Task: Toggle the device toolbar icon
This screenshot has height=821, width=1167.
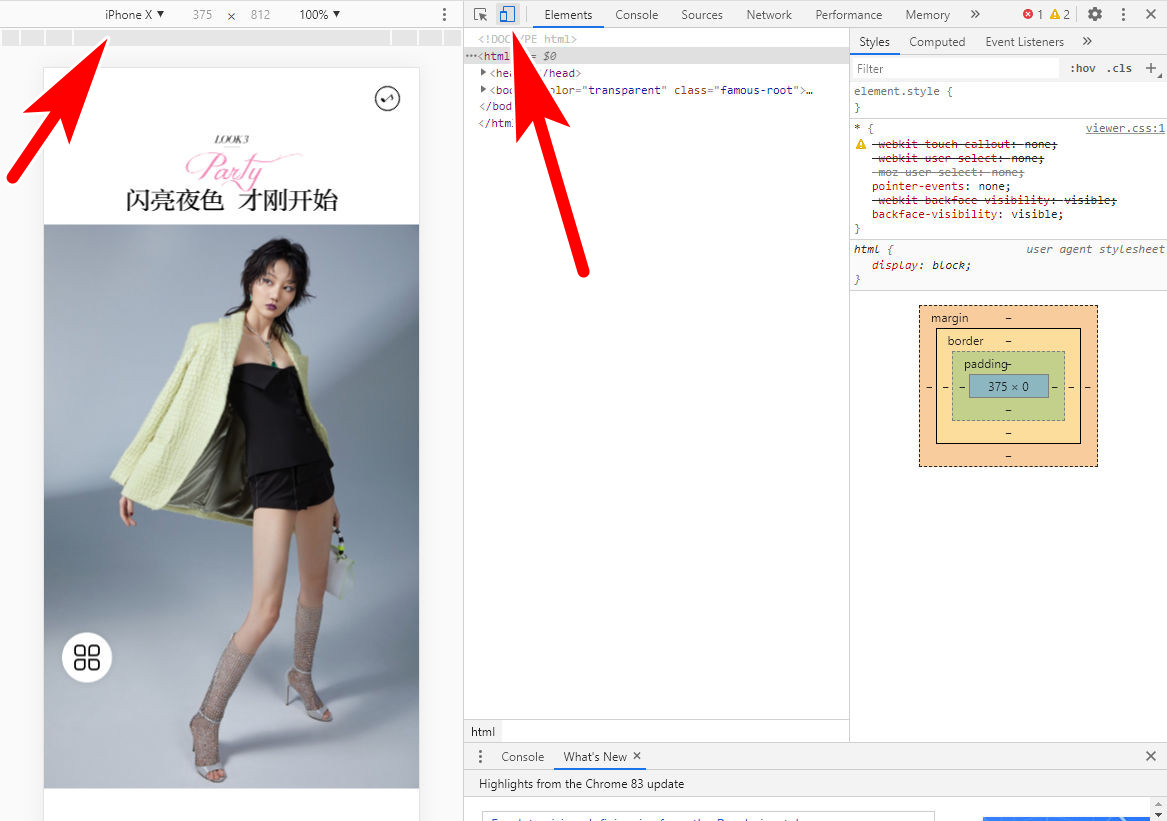Action: (x=507, y=14)
